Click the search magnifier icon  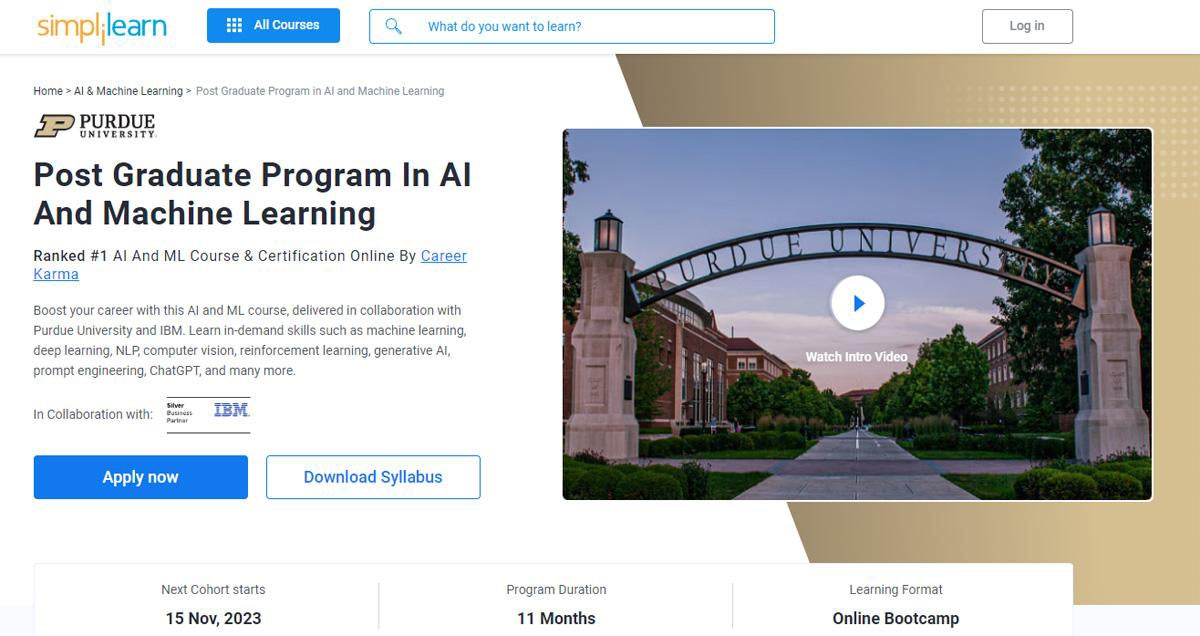point(393,26)
